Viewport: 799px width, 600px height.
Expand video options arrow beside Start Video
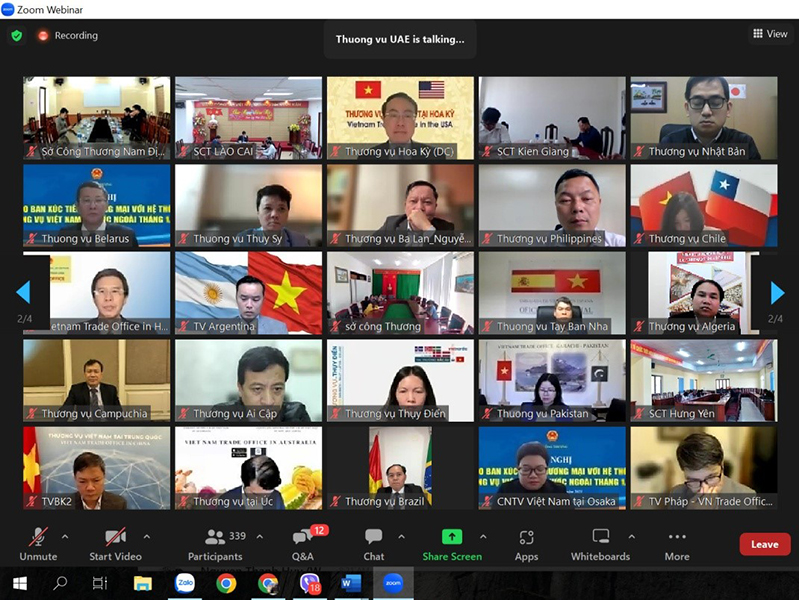[147, 536]
